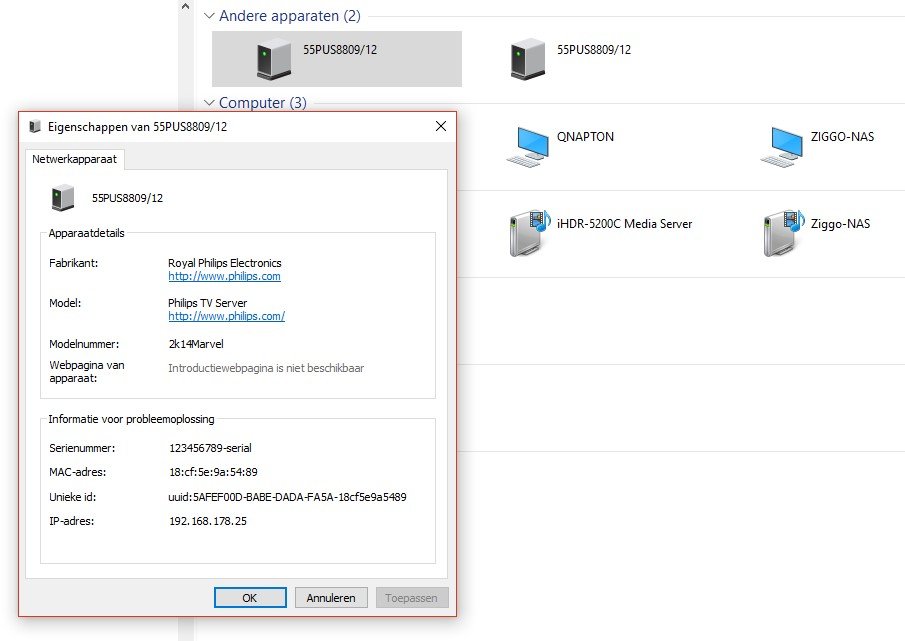The height and width of the screenshot is (641, 905).
Task: Switch to the Netwerkapparaat tab
Action: coord(74,159)
